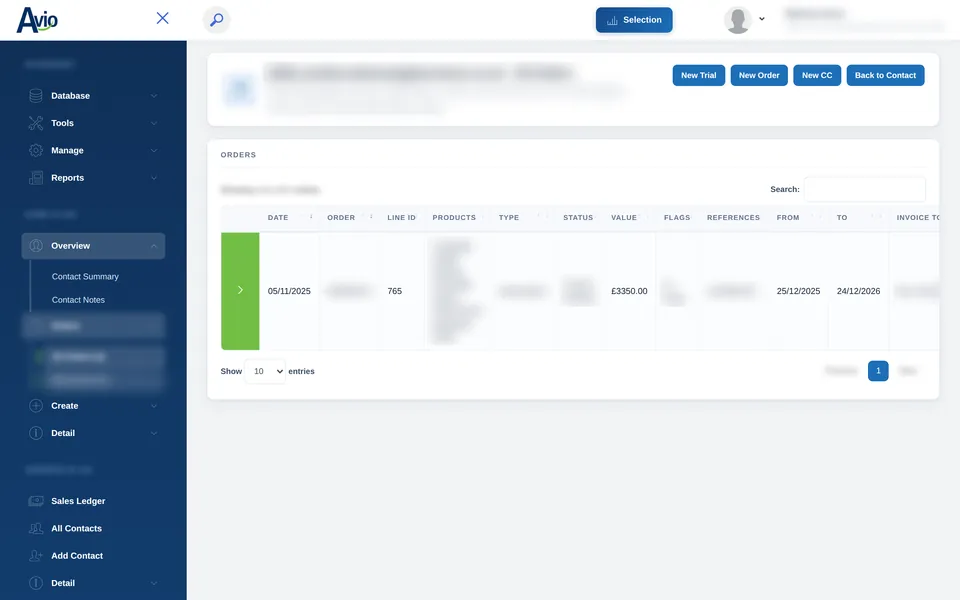Screen dimensions: 960x600
Task: Open the search magnifier icon
Action: point(216,20)
